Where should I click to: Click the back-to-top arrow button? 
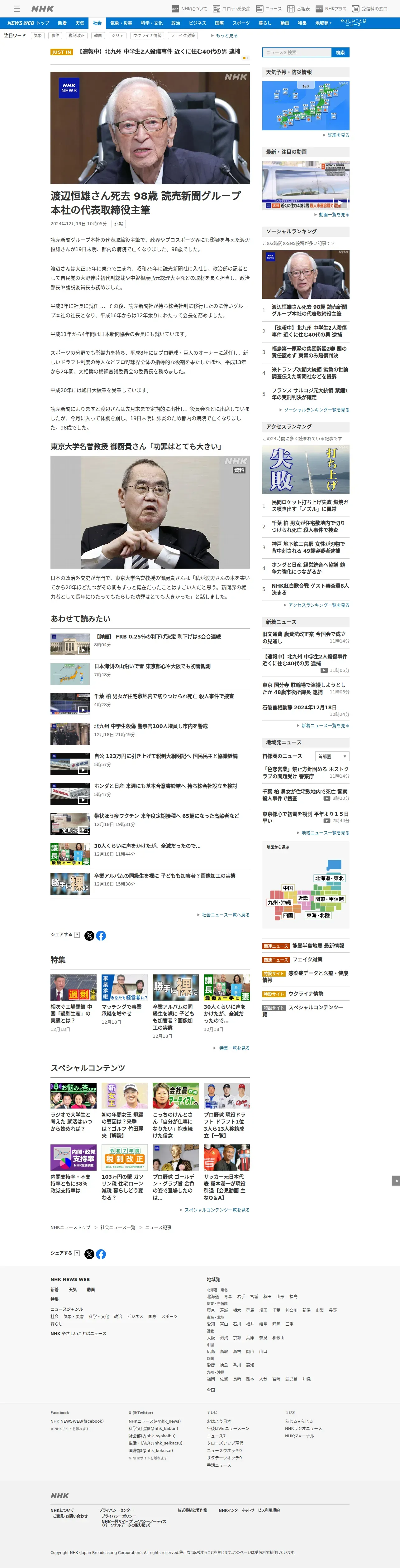pos(396,1180)
